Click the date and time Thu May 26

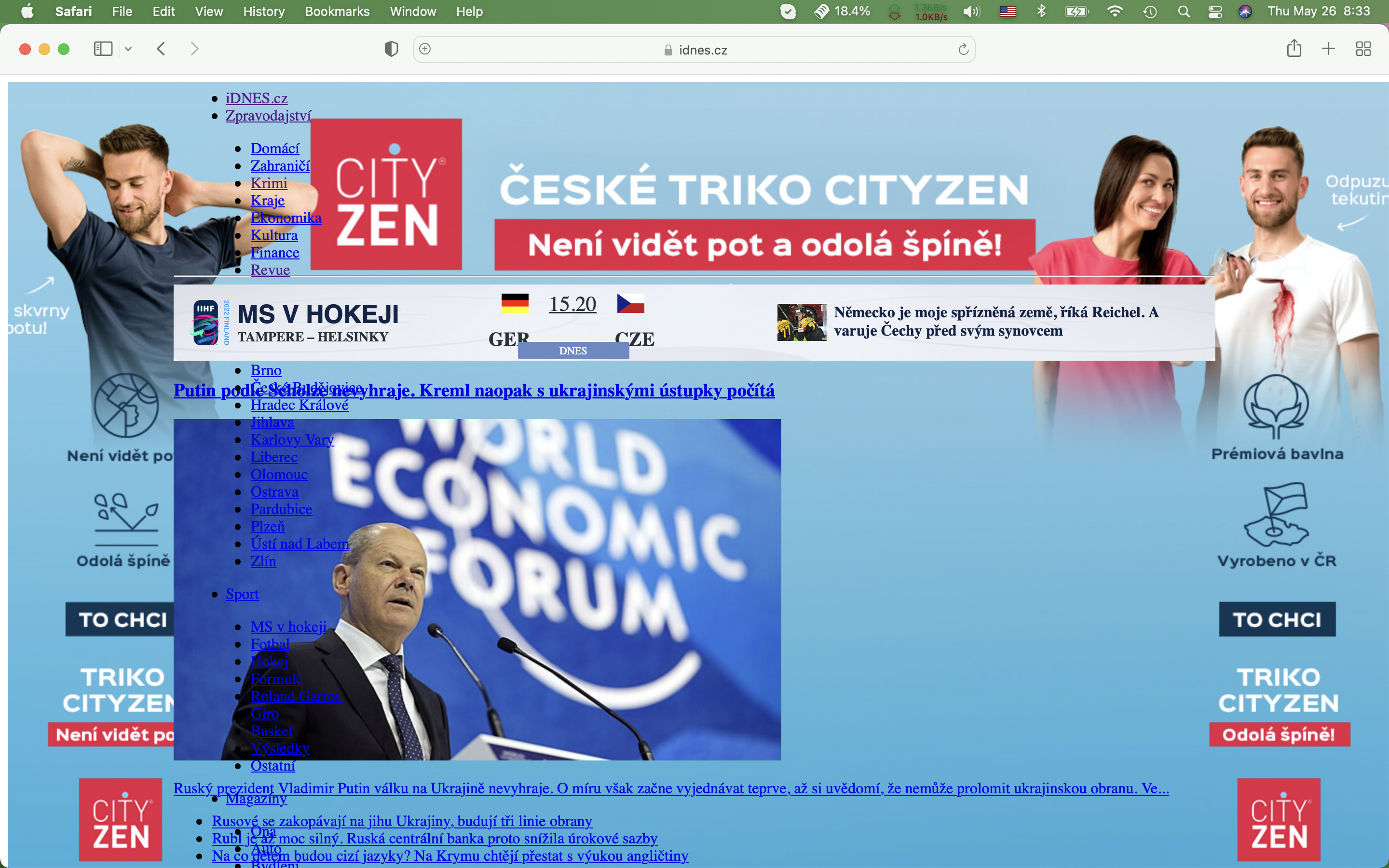coord(1319,12)
